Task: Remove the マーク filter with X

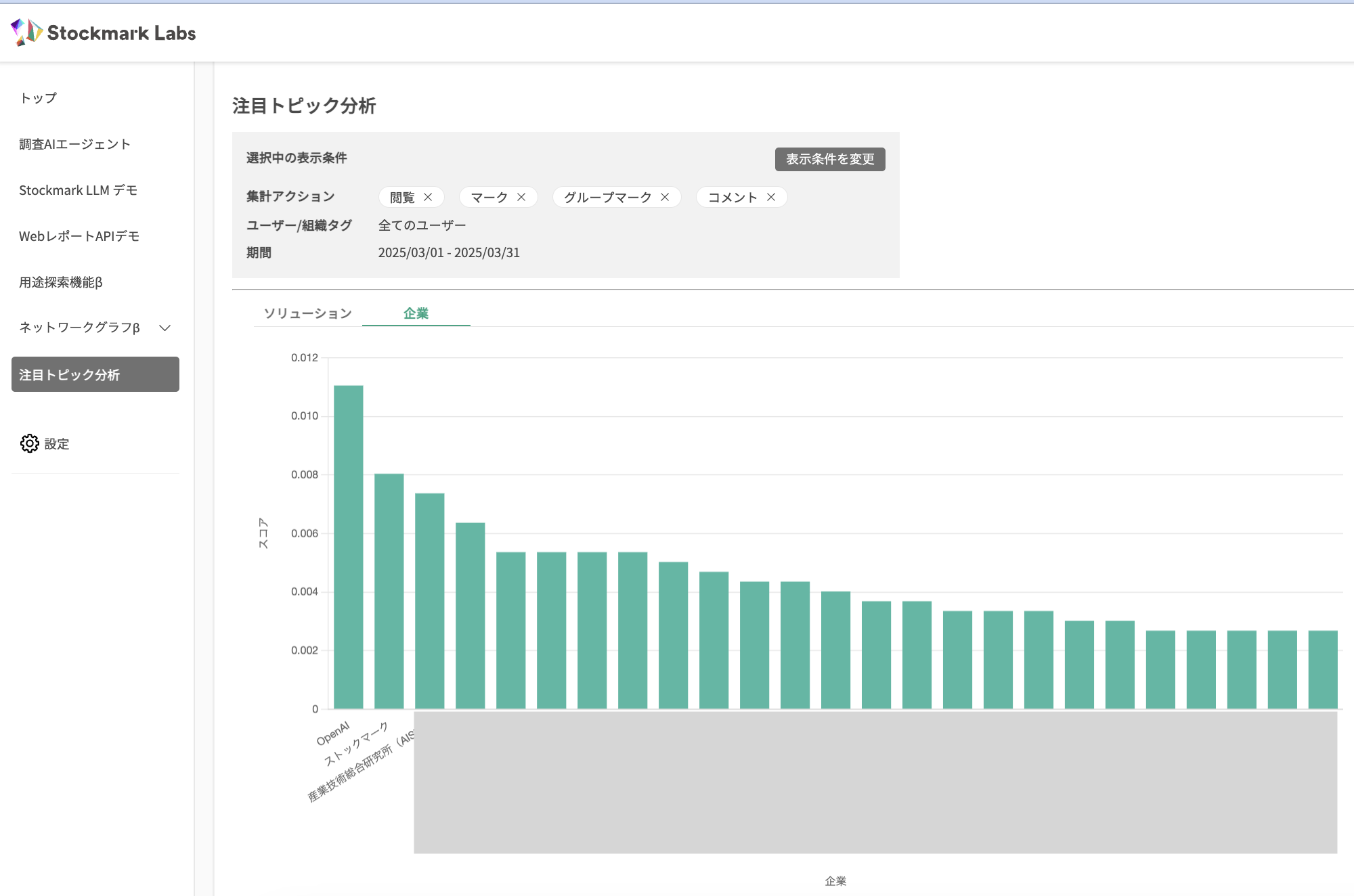Action: pyautogui.click(x=521, y=197)
